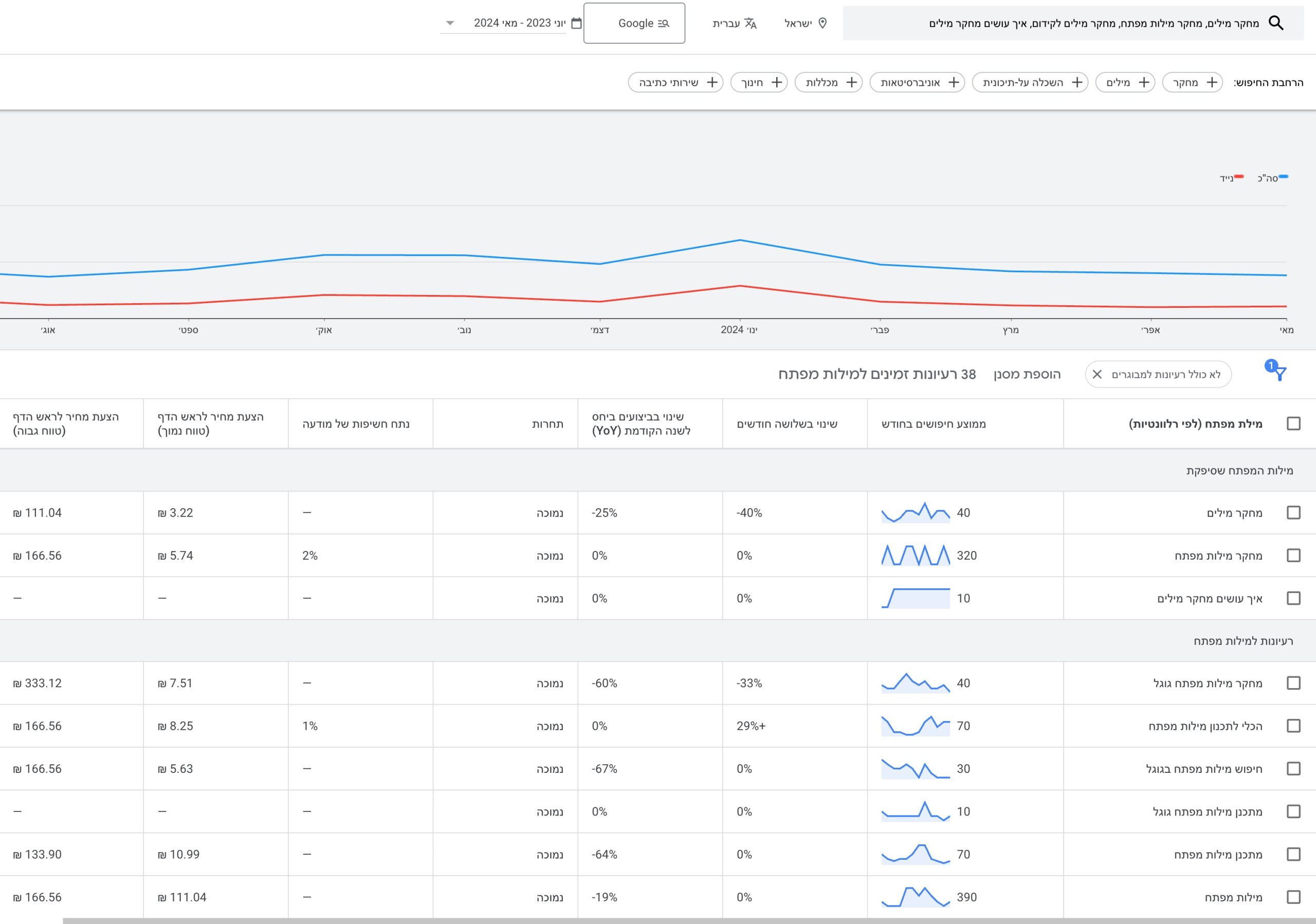Click plus icon on שירותי כתיבה chip
The height and width of the screenshot is (924, 1316).
pos(712,83)
